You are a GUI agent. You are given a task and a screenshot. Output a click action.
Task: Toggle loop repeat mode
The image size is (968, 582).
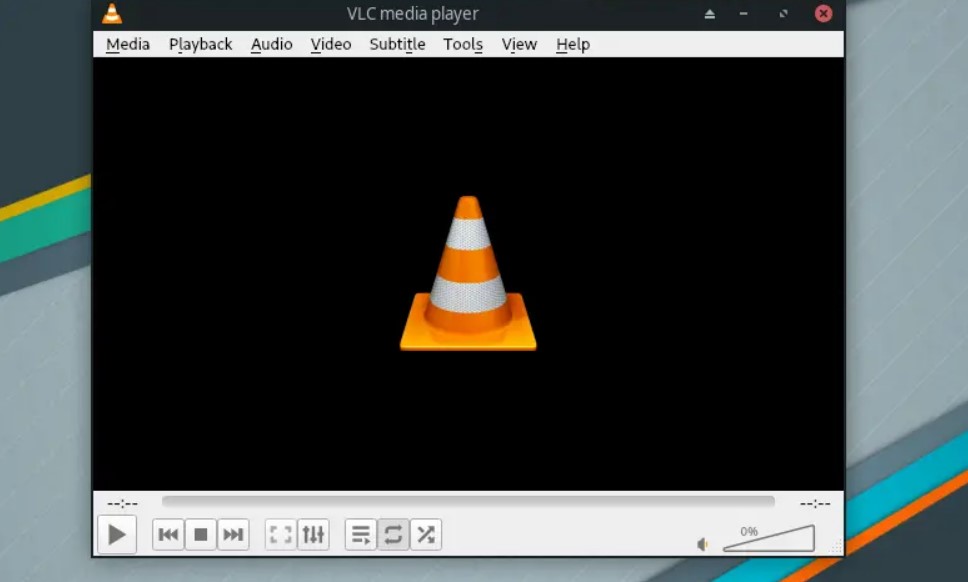tap(393, 534)
